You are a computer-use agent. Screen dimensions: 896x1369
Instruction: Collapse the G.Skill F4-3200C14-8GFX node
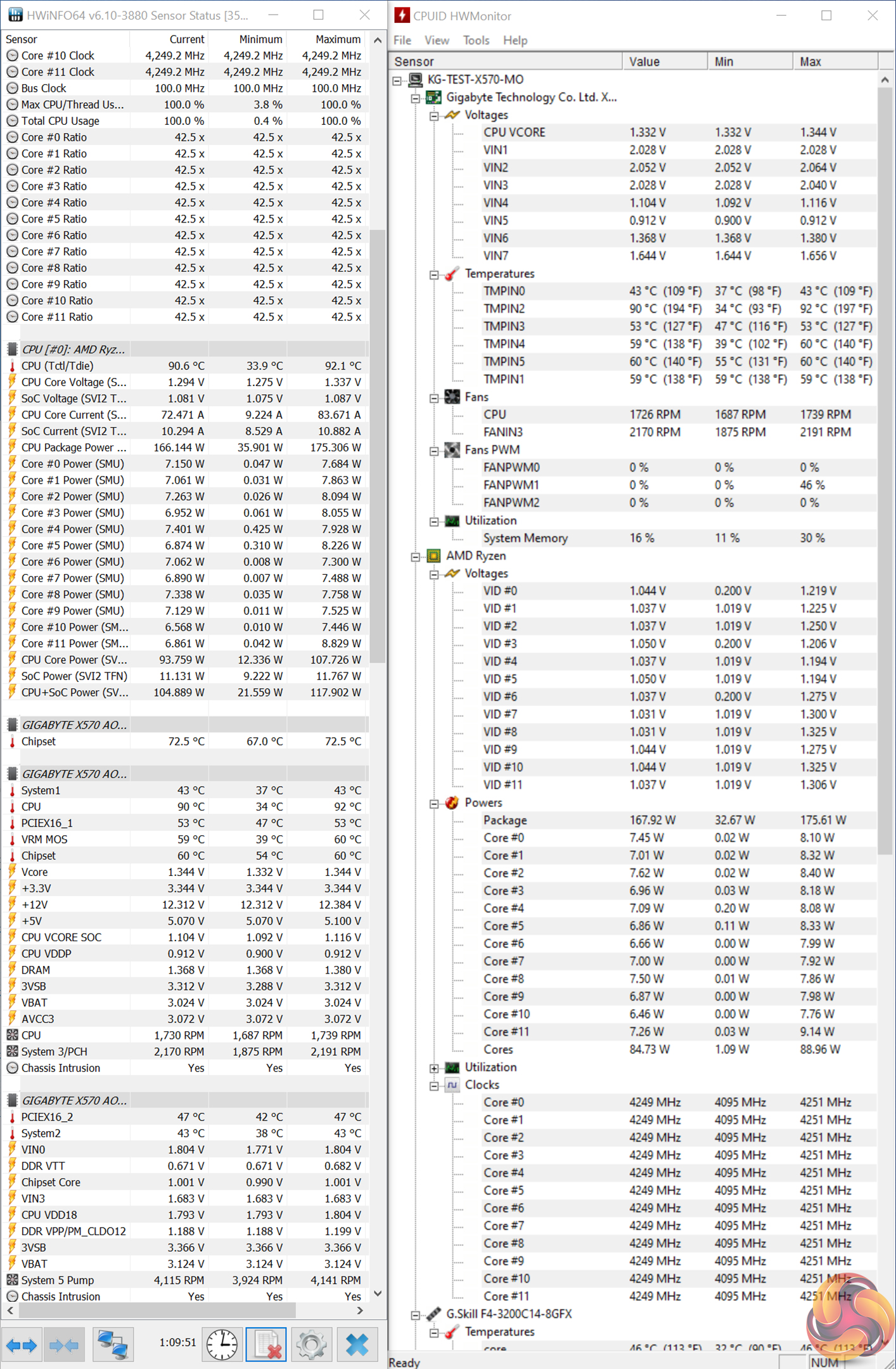(x=416, y=1315)
